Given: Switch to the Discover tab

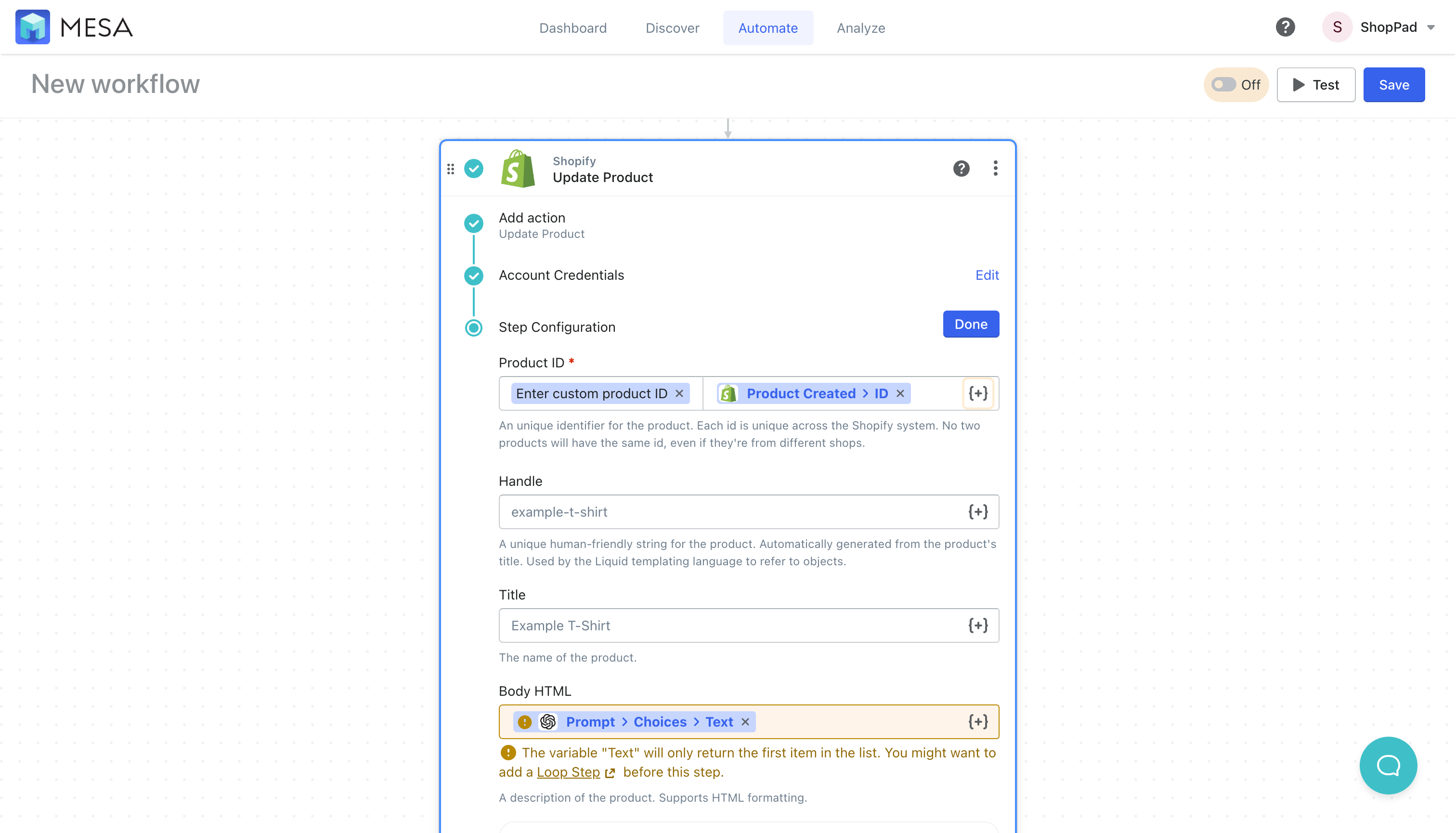Looking at the screenshot, I should (x=672, y=27).
